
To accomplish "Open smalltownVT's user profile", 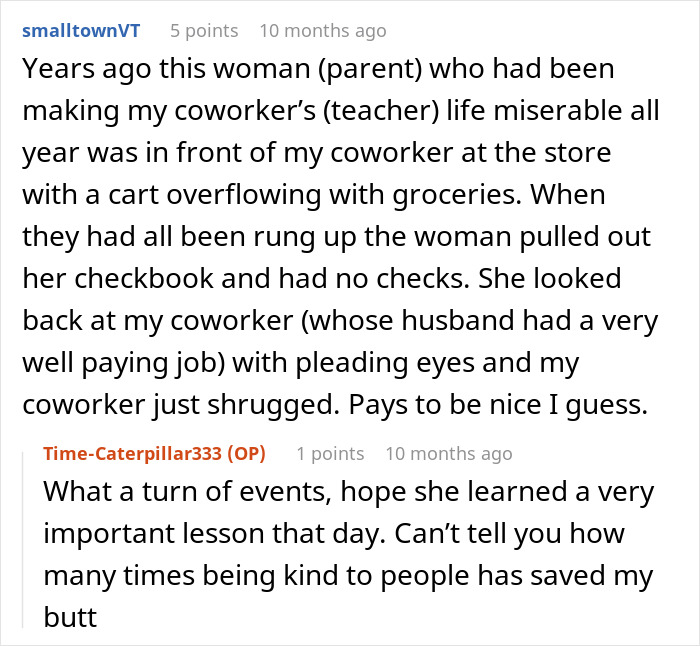I will 80,31.
